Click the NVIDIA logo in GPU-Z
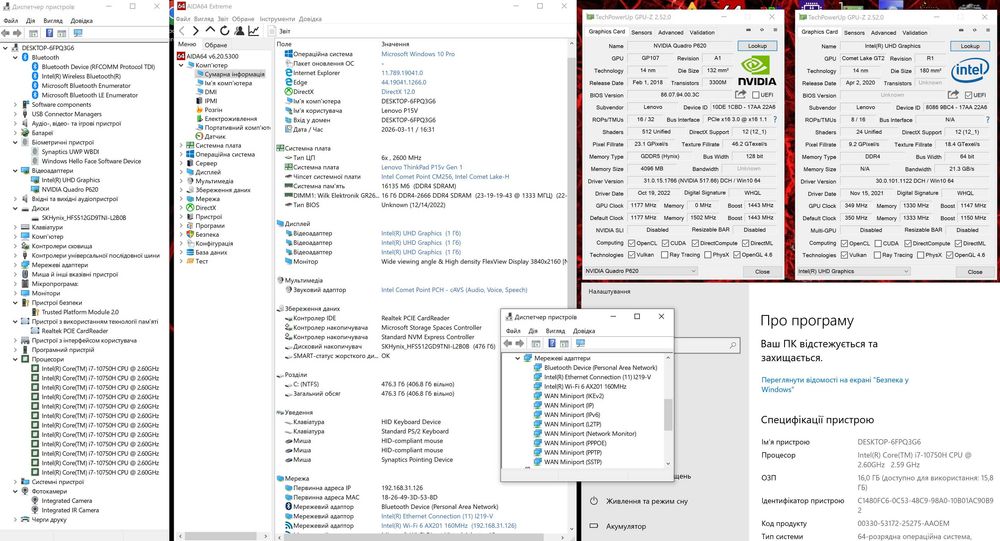 coord(756,70)
